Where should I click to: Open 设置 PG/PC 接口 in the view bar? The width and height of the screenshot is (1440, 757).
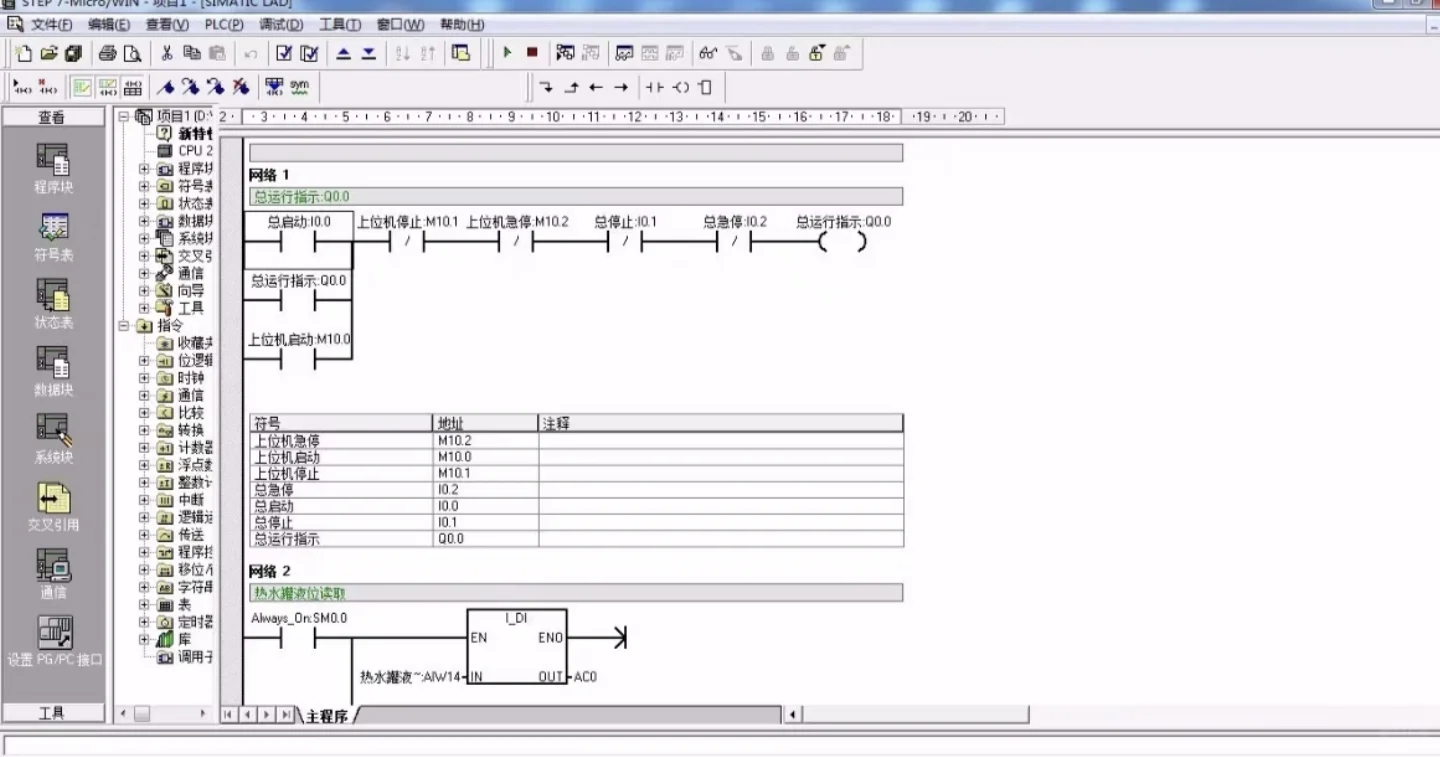click(x=54, y=641)
